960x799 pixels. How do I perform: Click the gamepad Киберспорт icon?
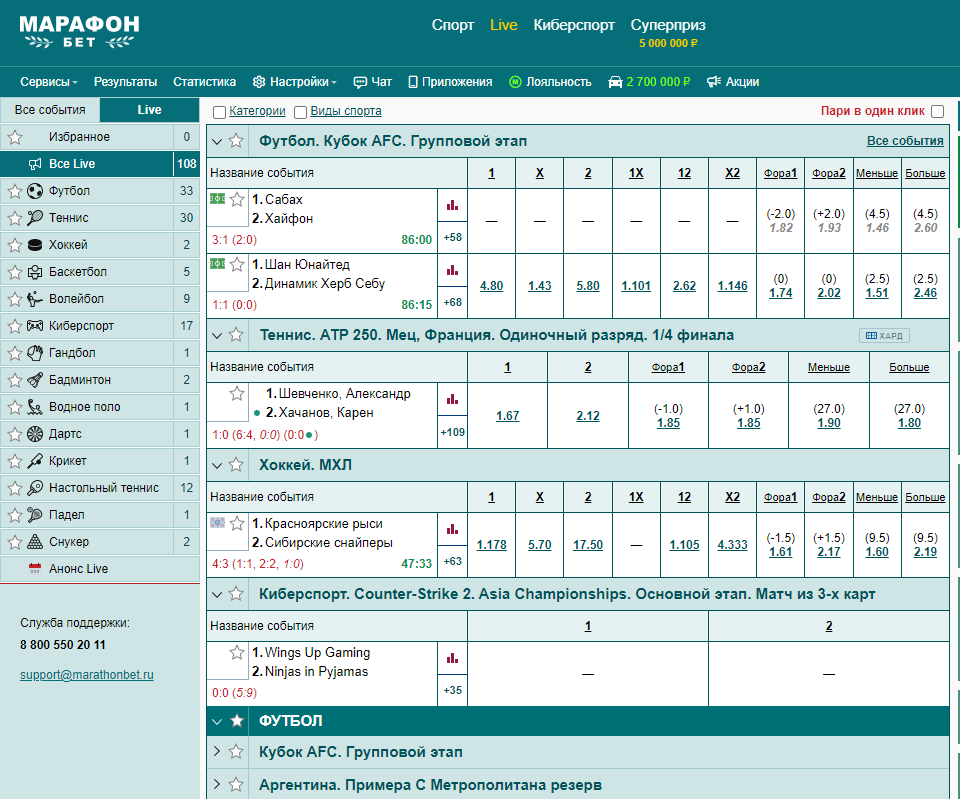(35, 326)
